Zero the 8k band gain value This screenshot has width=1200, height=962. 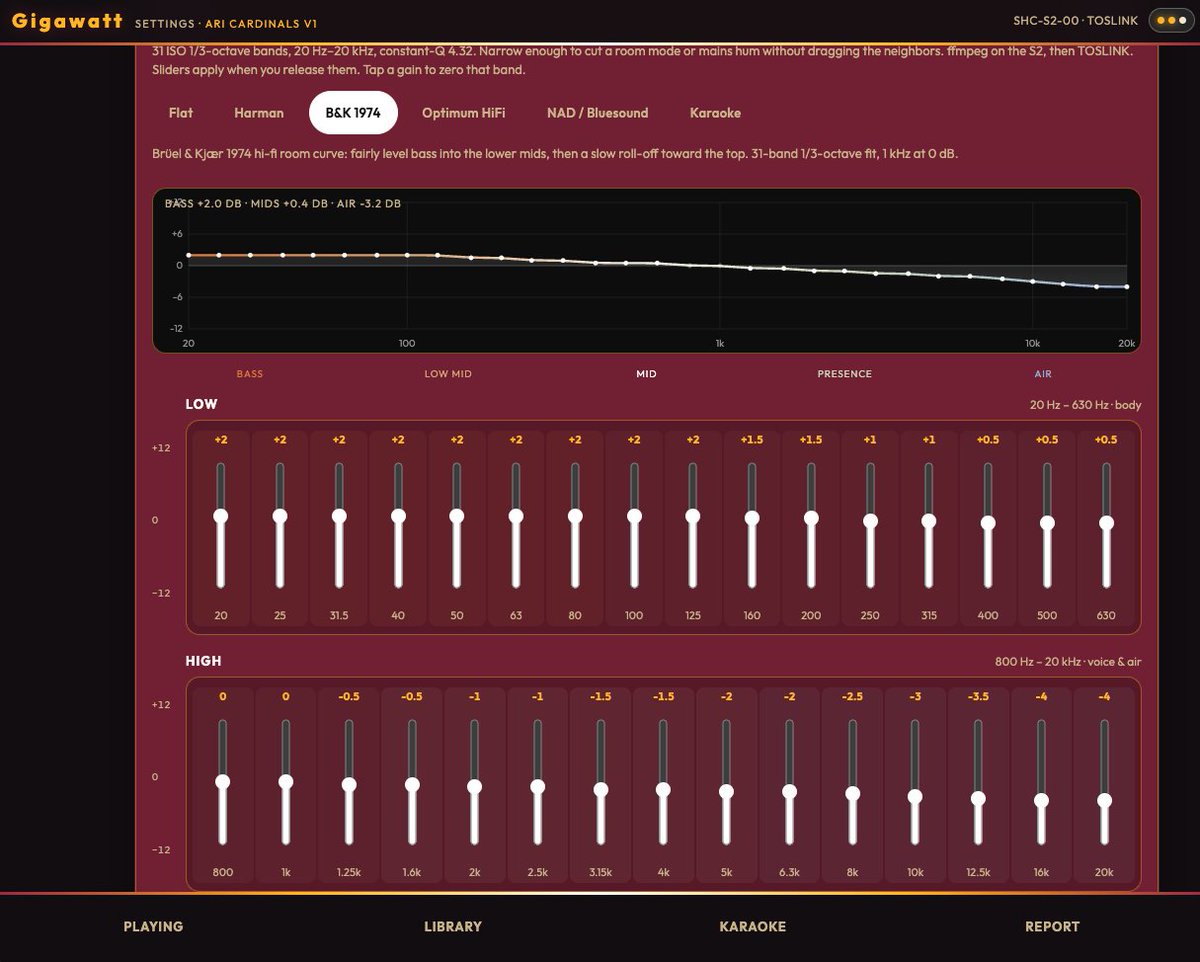click(853, 697)
